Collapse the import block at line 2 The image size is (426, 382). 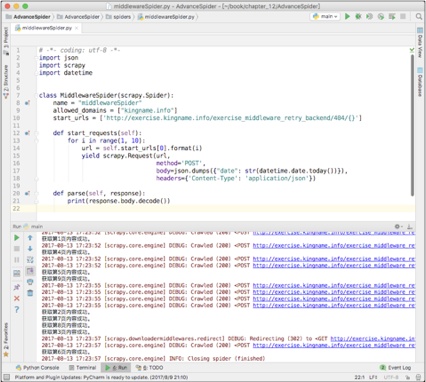click(x=36, y=58)
